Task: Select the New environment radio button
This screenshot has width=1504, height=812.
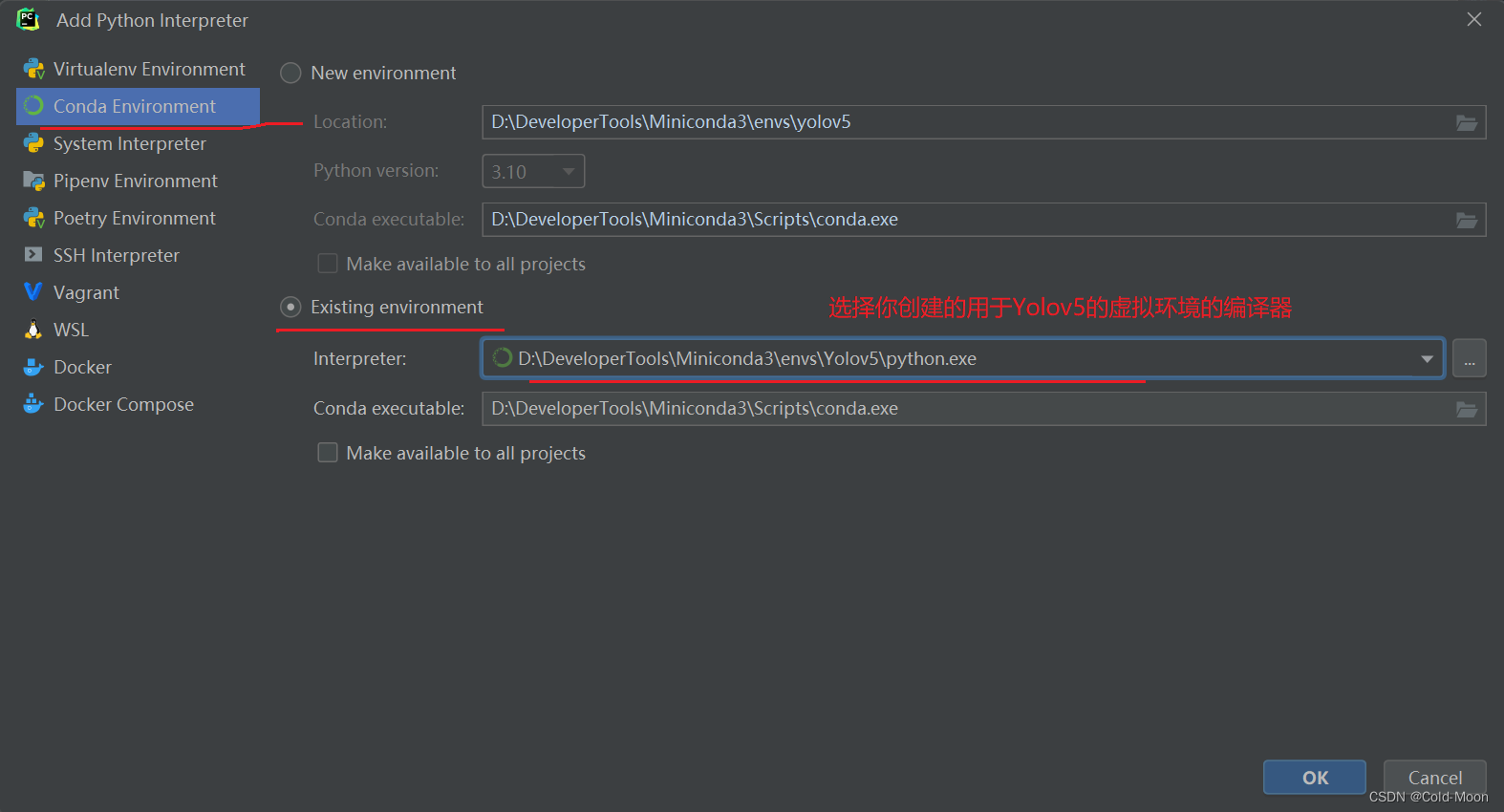Action: (x=290, y=73)
